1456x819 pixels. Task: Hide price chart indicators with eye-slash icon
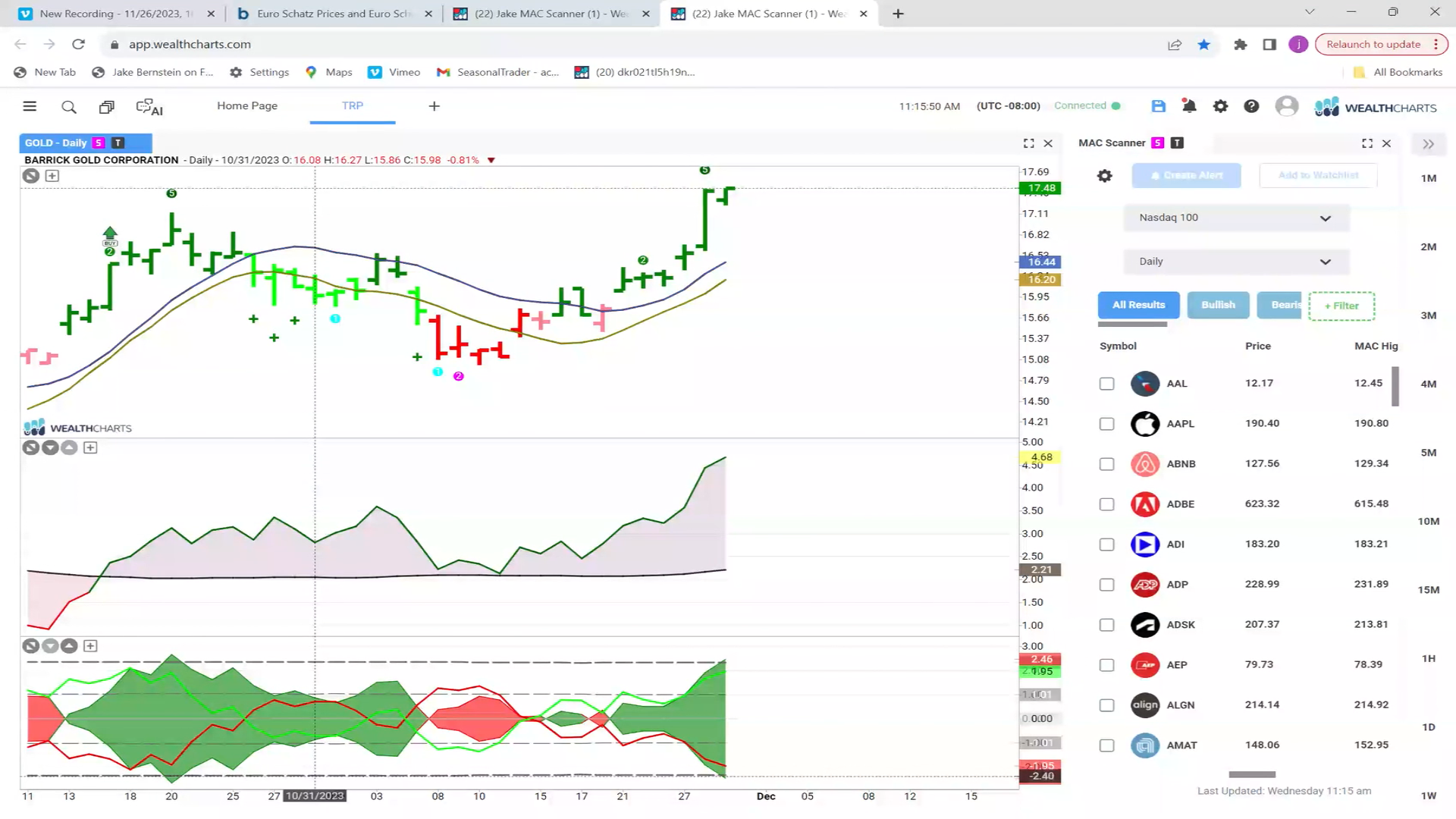pyautogui.click(x=30, y=176)
